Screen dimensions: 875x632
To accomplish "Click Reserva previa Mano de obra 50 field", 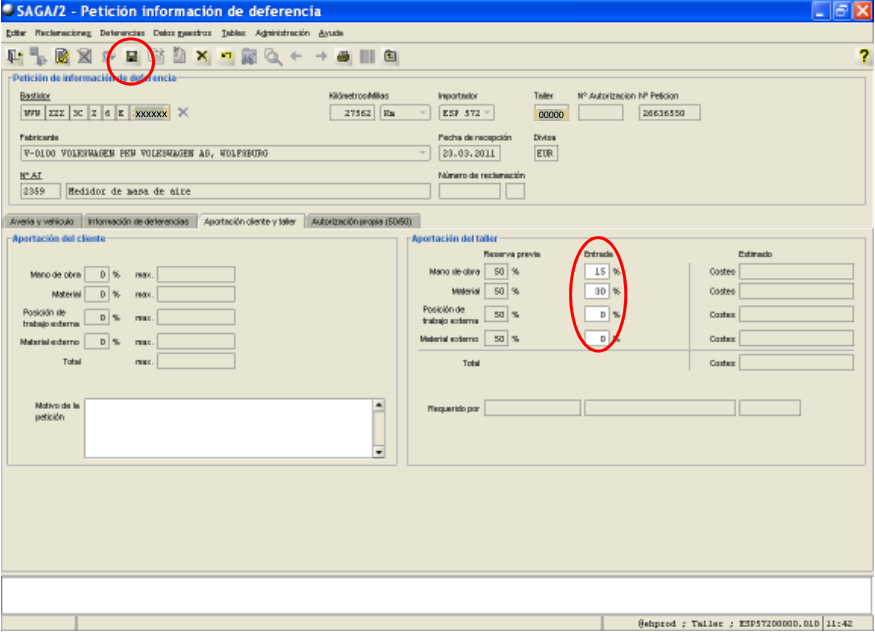I will [496, 271].
